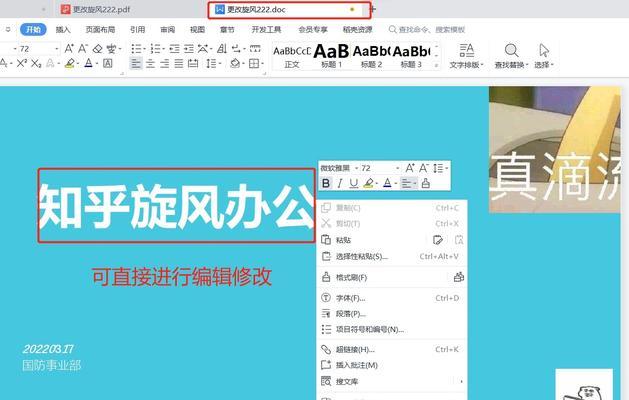Switch to the 插入 ribbon tab
This screenshot has width=629, height=400.
63,29
